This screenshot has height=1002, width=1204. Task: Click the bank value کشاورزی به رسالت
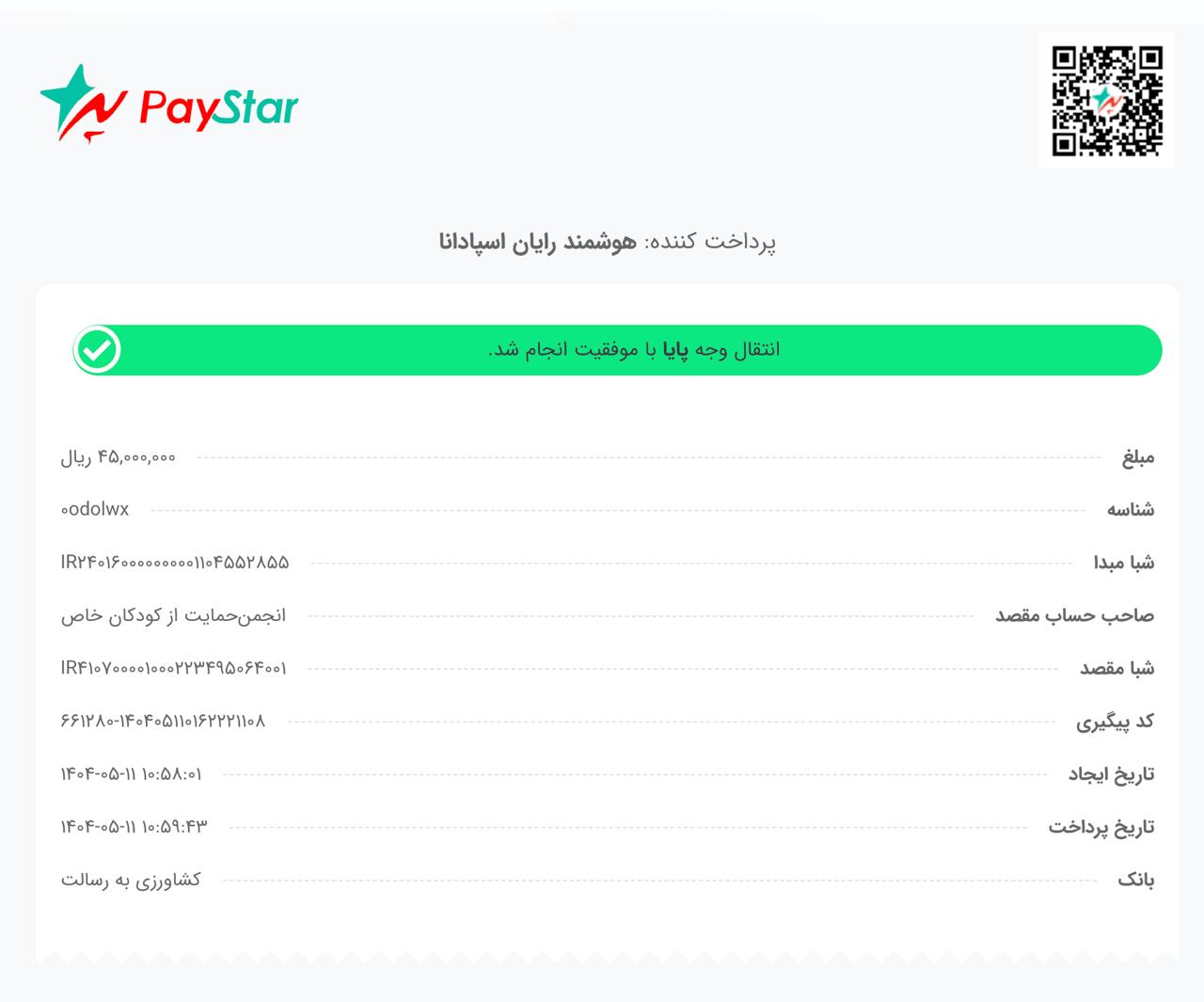click(131, 880)
